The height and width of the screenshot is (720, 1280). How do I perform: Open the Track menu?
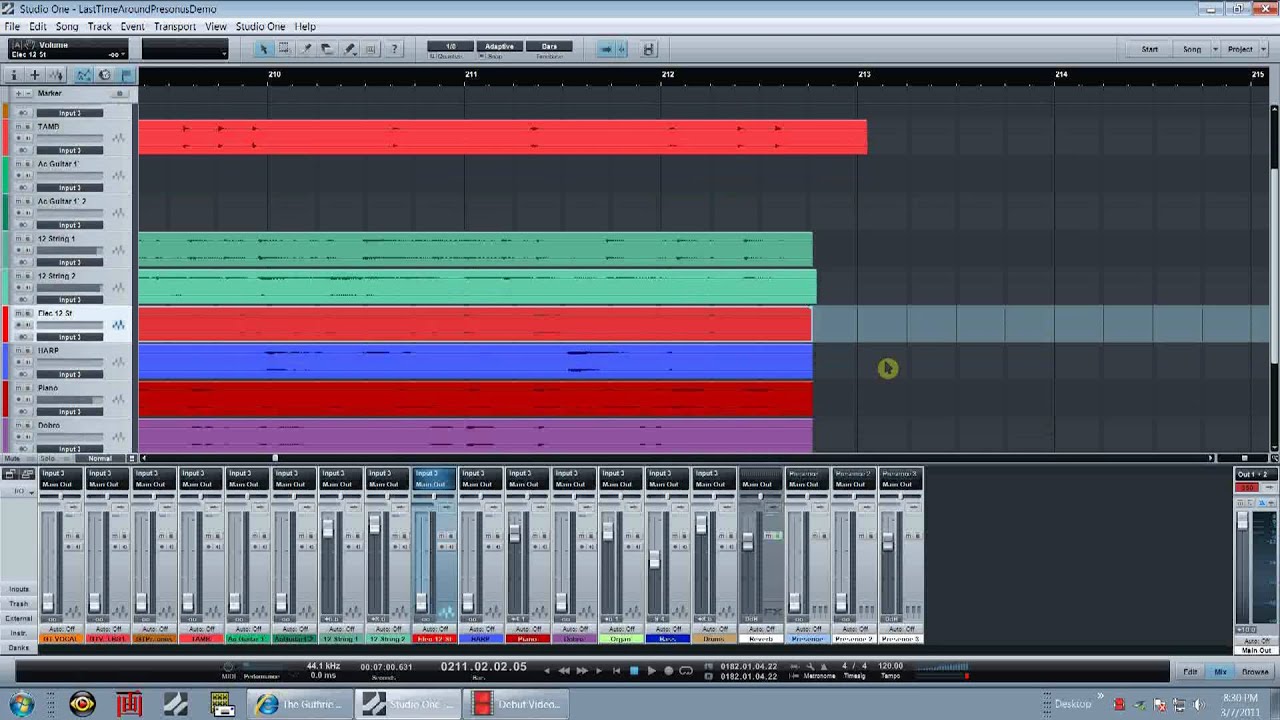pos(100,26)
